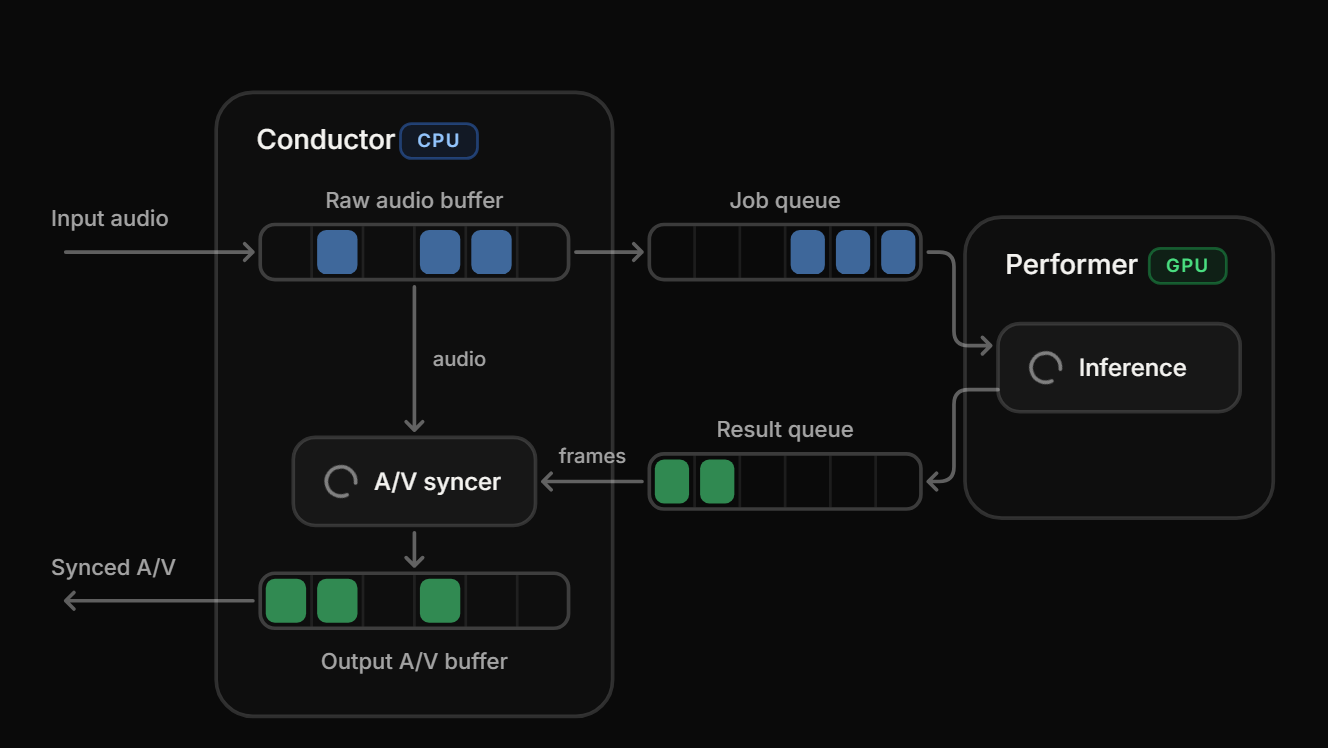
Task: Click the rightmost blue block in Job queue
Action: pyautogui.click(x=898, y=252)
